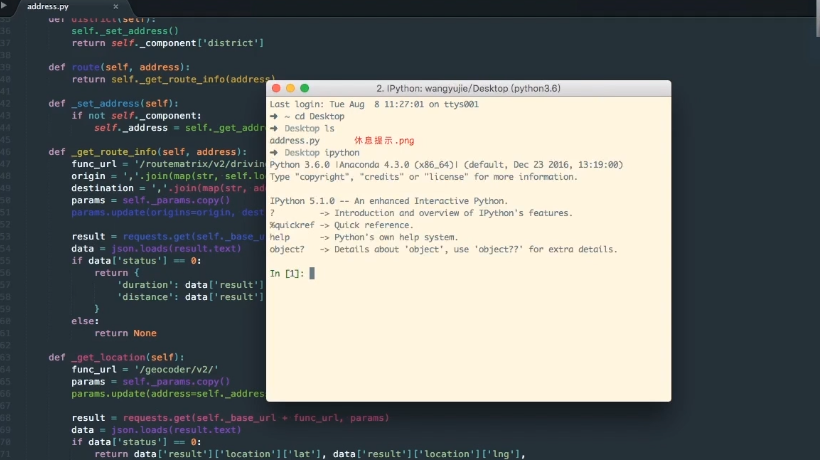Close the address.py tab
Screen dimensions: 820x460
(x=116, y=7)
